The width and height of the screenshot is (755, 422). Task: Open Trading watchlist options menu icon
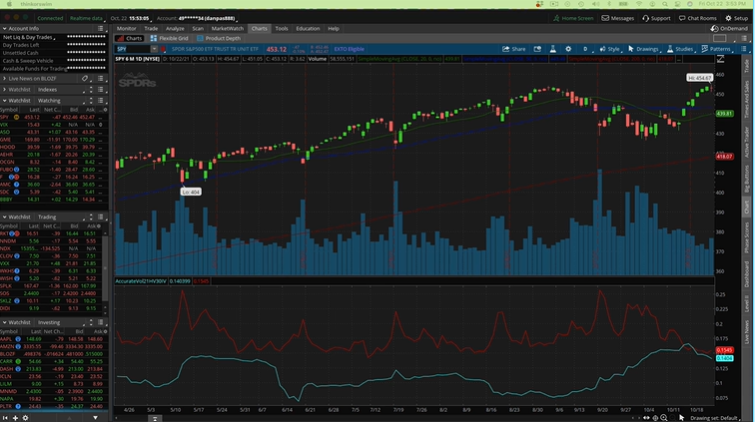[x=101, y=217]
